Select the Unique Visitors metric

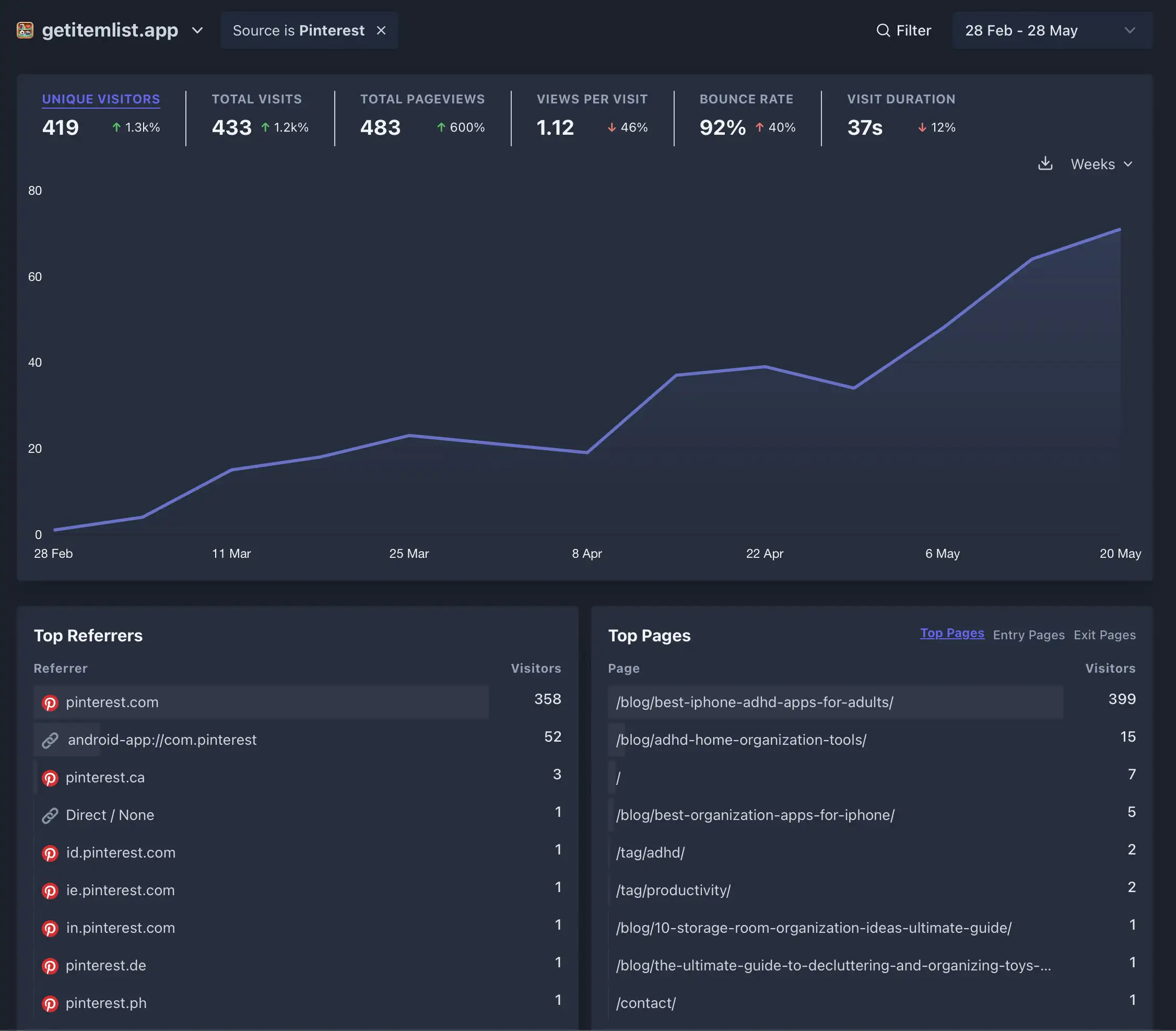tap(101, 99)
